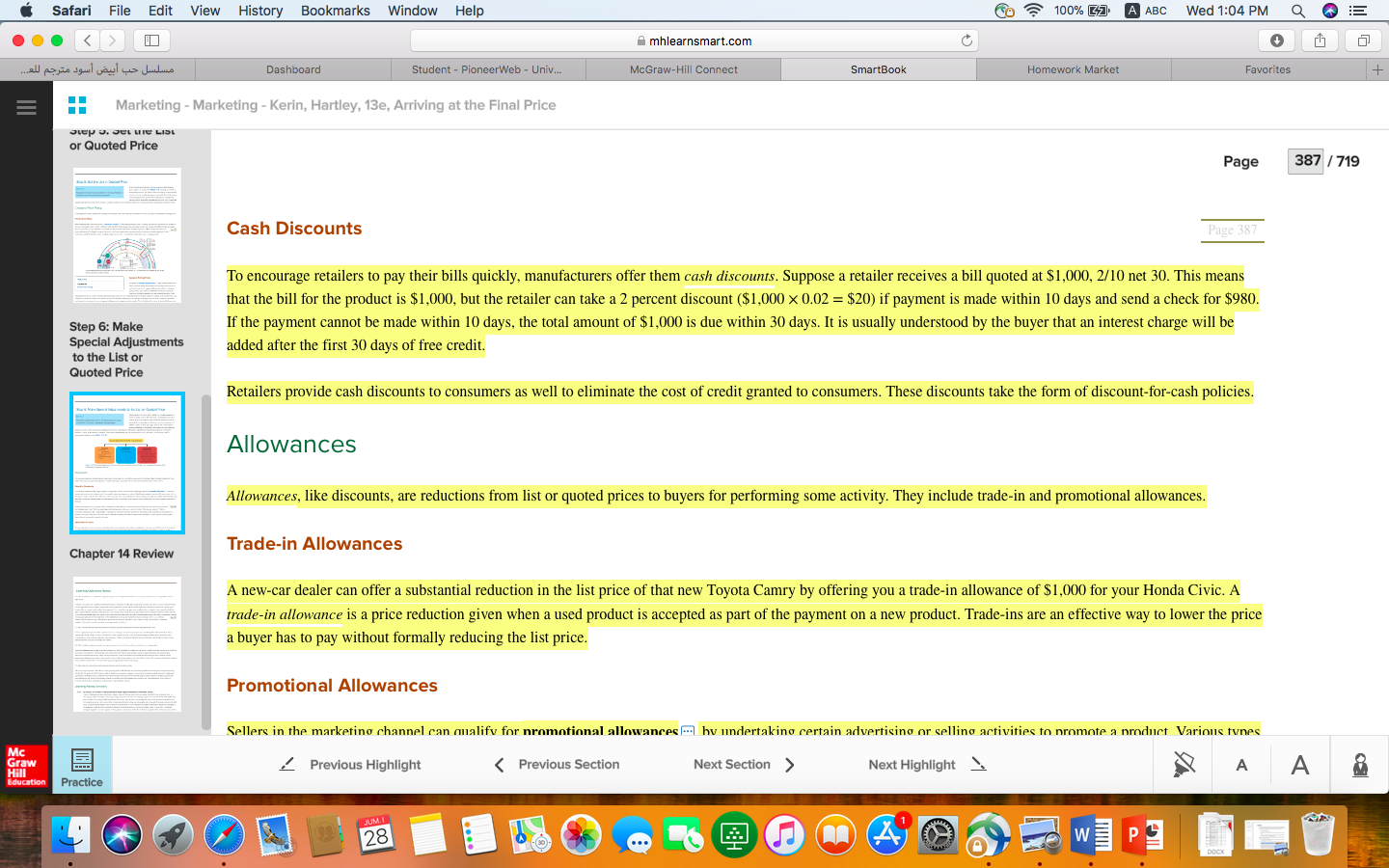This screenshot has height=868, width=1389.
Task: Open Photos from the Dock
Action: click(x=581, y=835)
